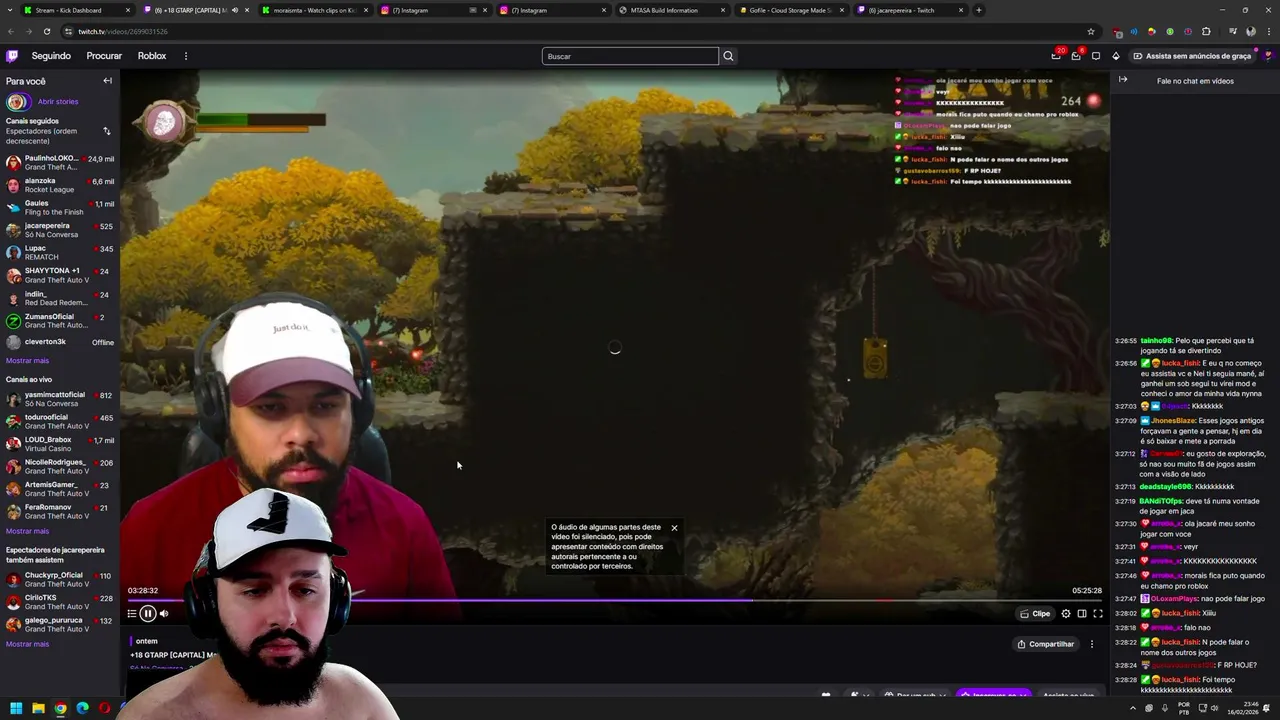1280x720 pixels.
Task: Bookmark this page with star icon
Action: click(1091, 31)
